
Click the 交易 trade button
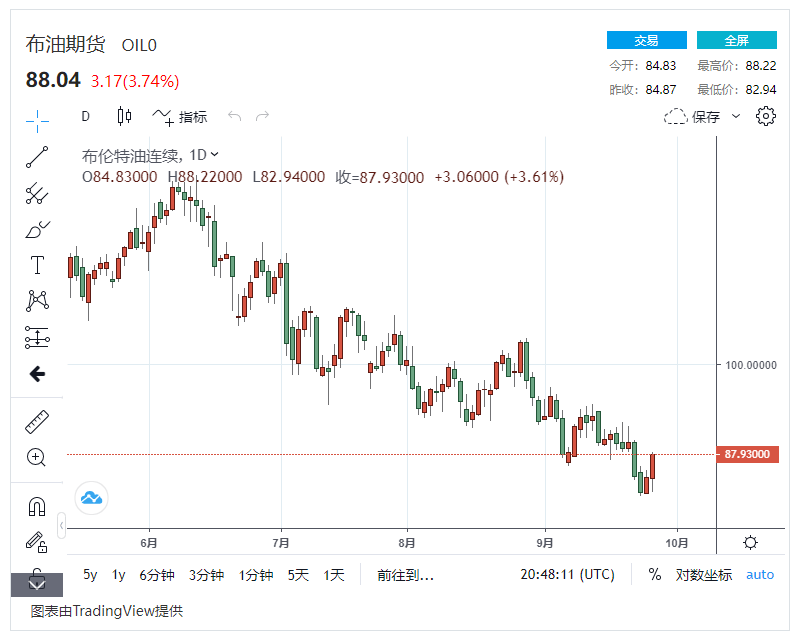click(646, 40)
